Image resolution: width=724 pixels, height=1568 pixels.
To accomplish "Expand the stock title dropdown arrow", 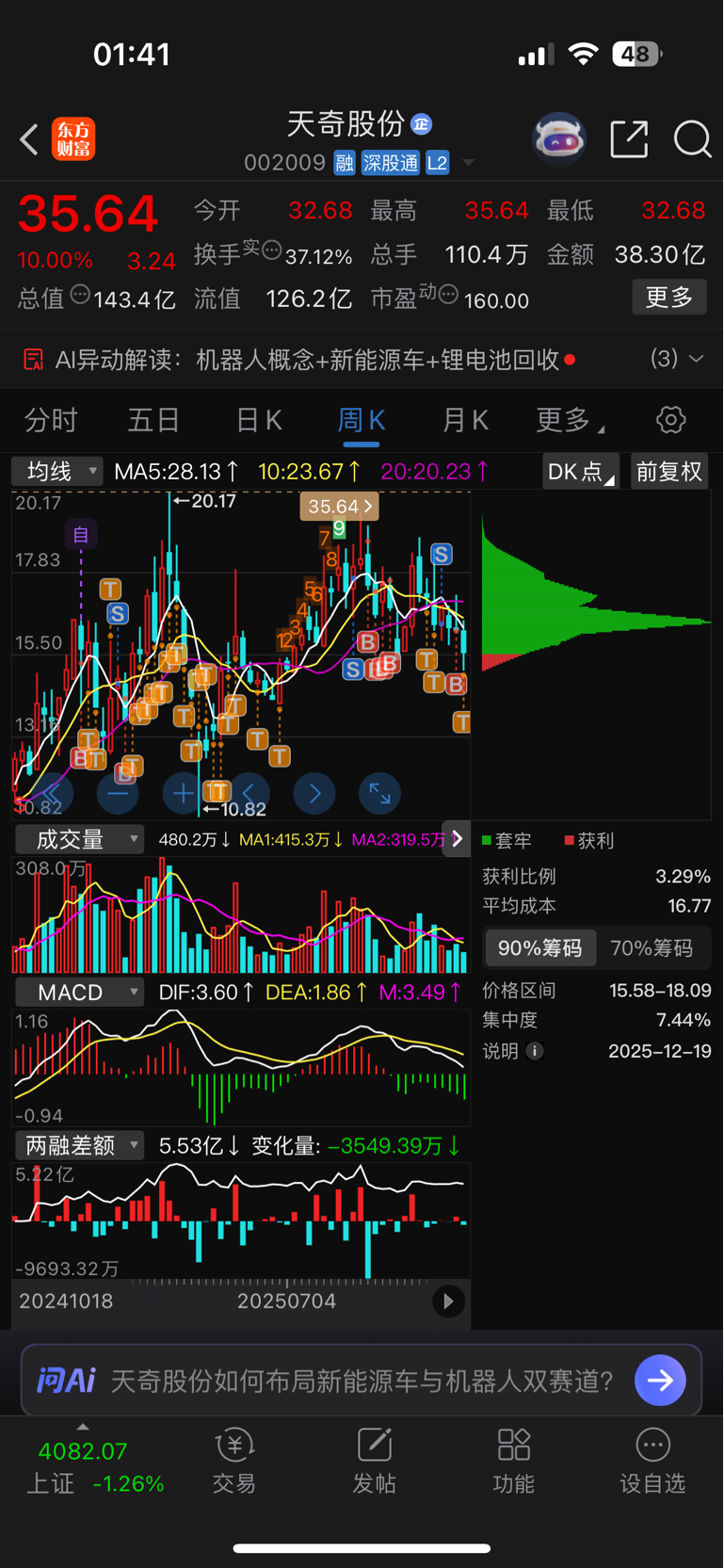I will click(468, 163).
